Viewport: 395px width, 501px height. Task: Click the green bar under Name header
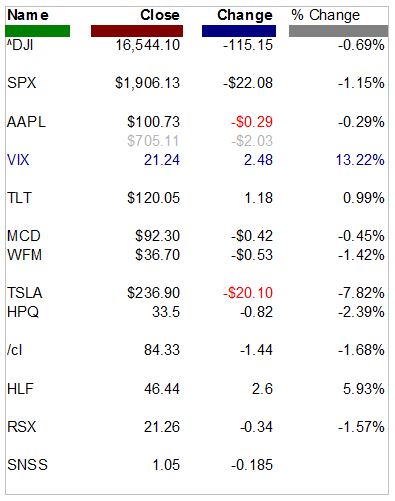38,31
